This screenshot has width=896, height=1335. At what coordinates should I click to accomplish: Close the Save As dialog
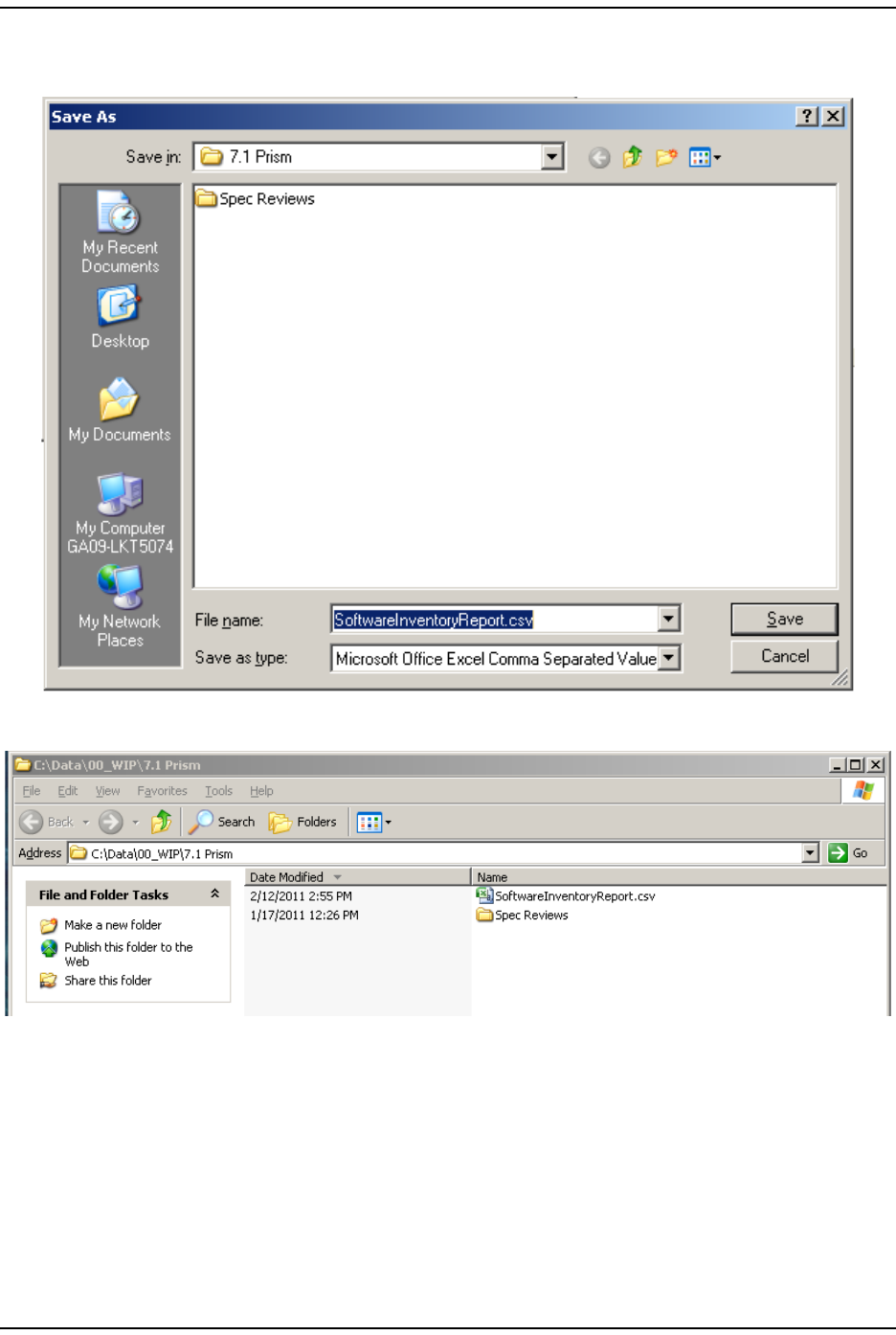(833, 116)
